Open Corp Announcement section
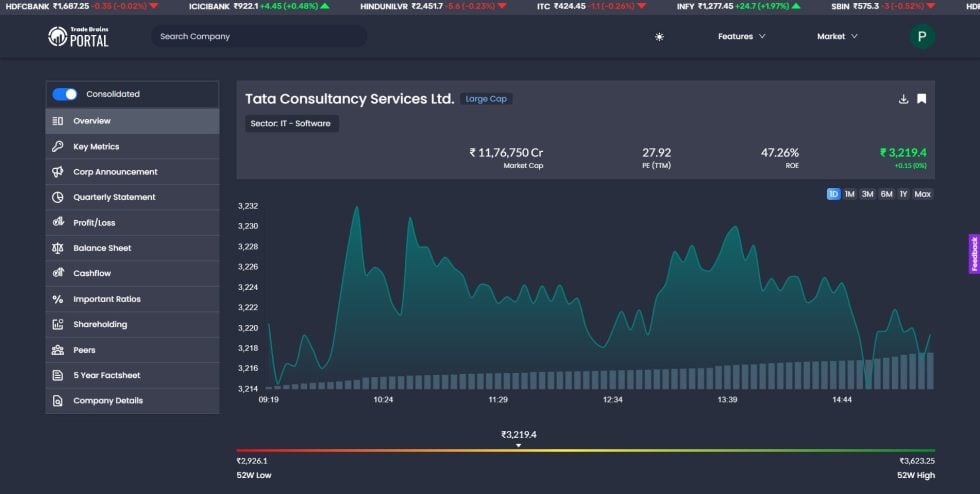The width and height of the screenshot is (980, 494). (x=132, y=171)
